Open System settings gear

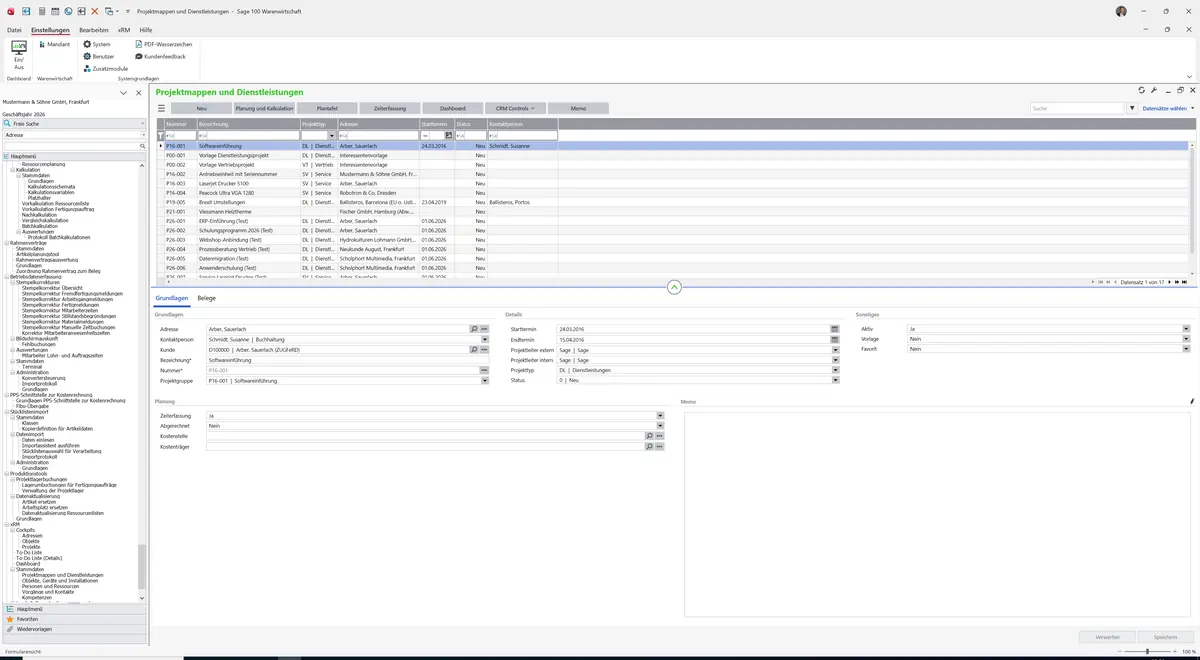click(x=97, y=44)
